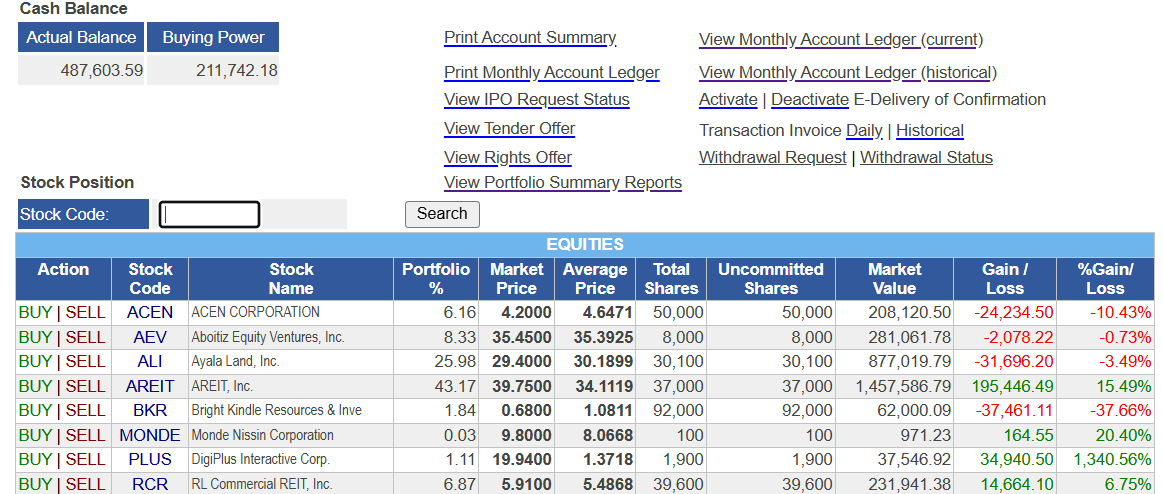Click SELL for AEV
Viewport: 1163px width, 494px height.
[85, 337]
